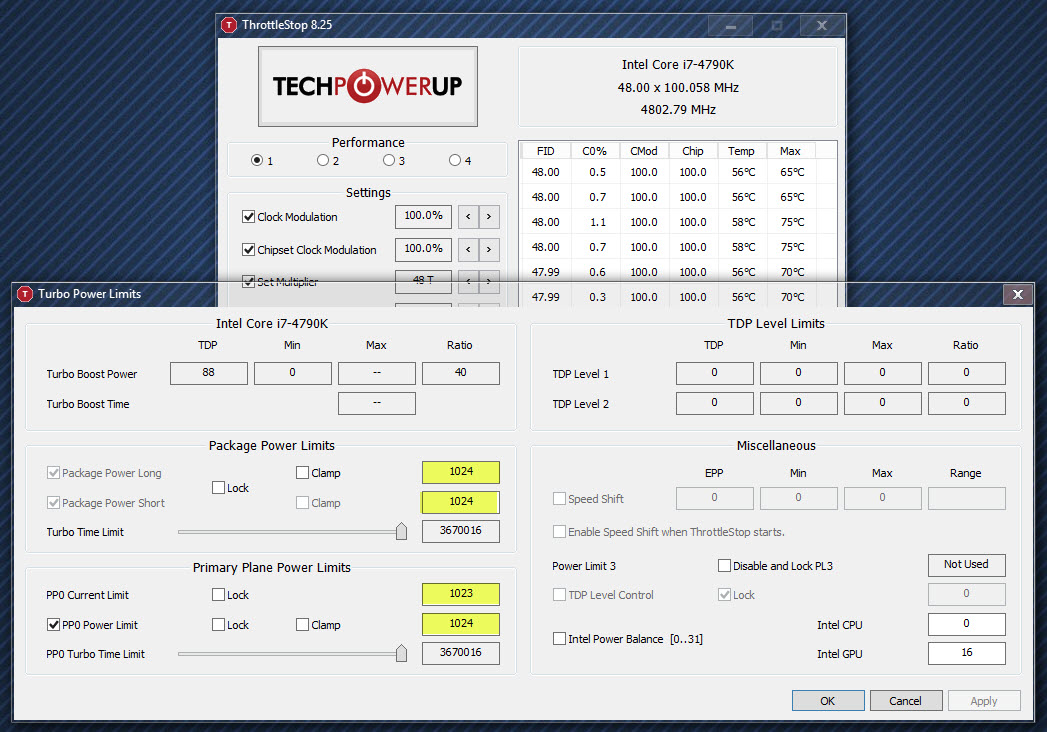The height and width of the screenshot is (732, 1047).
Task: Click the Clock Modulation 100.0% value box
Action: 423,216
